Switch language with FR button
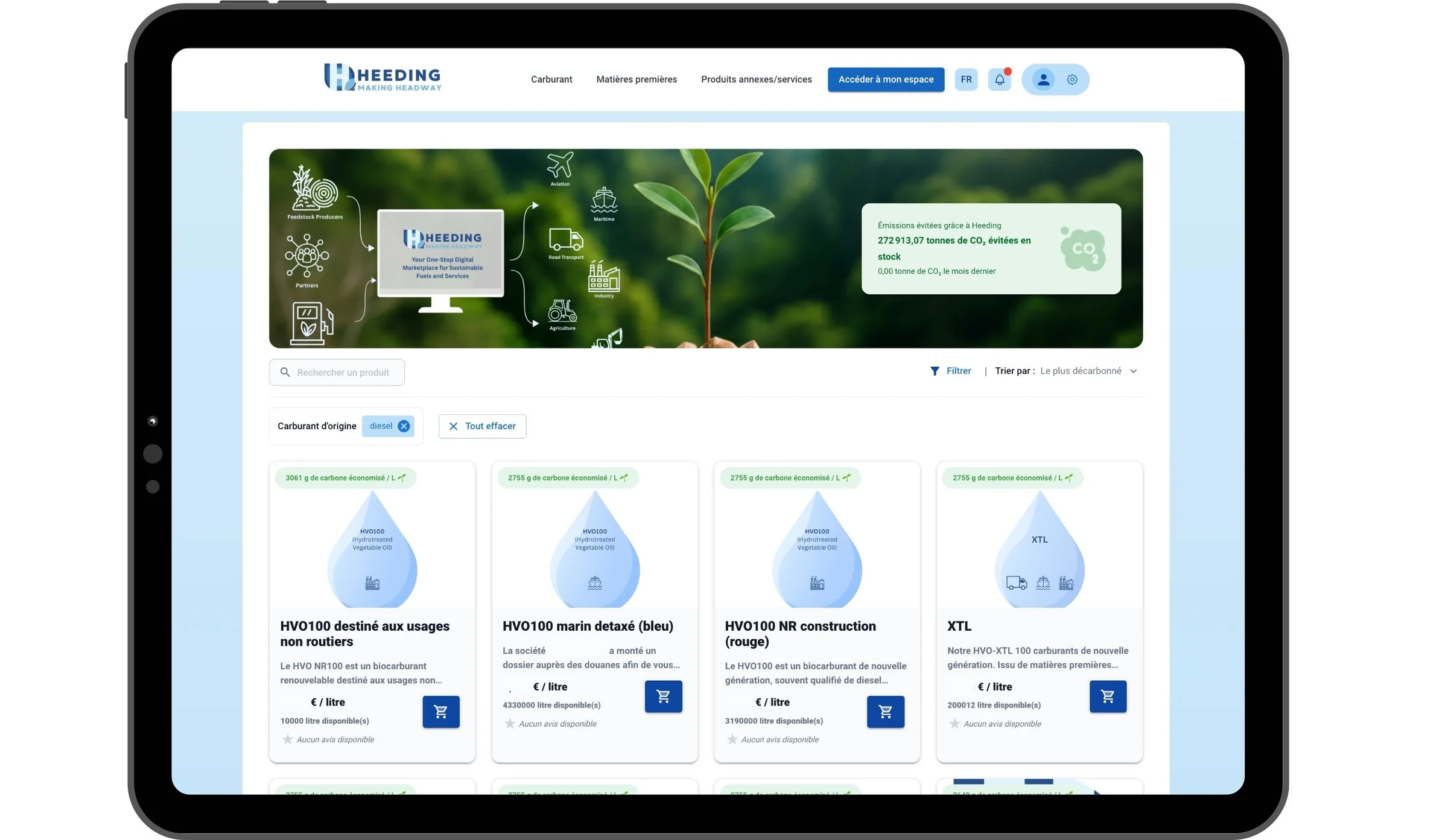Screen dimensions: 1448x840 click(x=966, y=80)
